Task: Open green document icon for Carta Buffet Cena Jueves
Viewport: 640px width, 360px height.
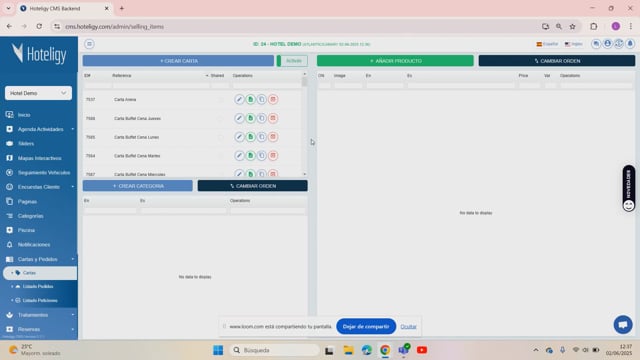Action: tap(251, 118)
